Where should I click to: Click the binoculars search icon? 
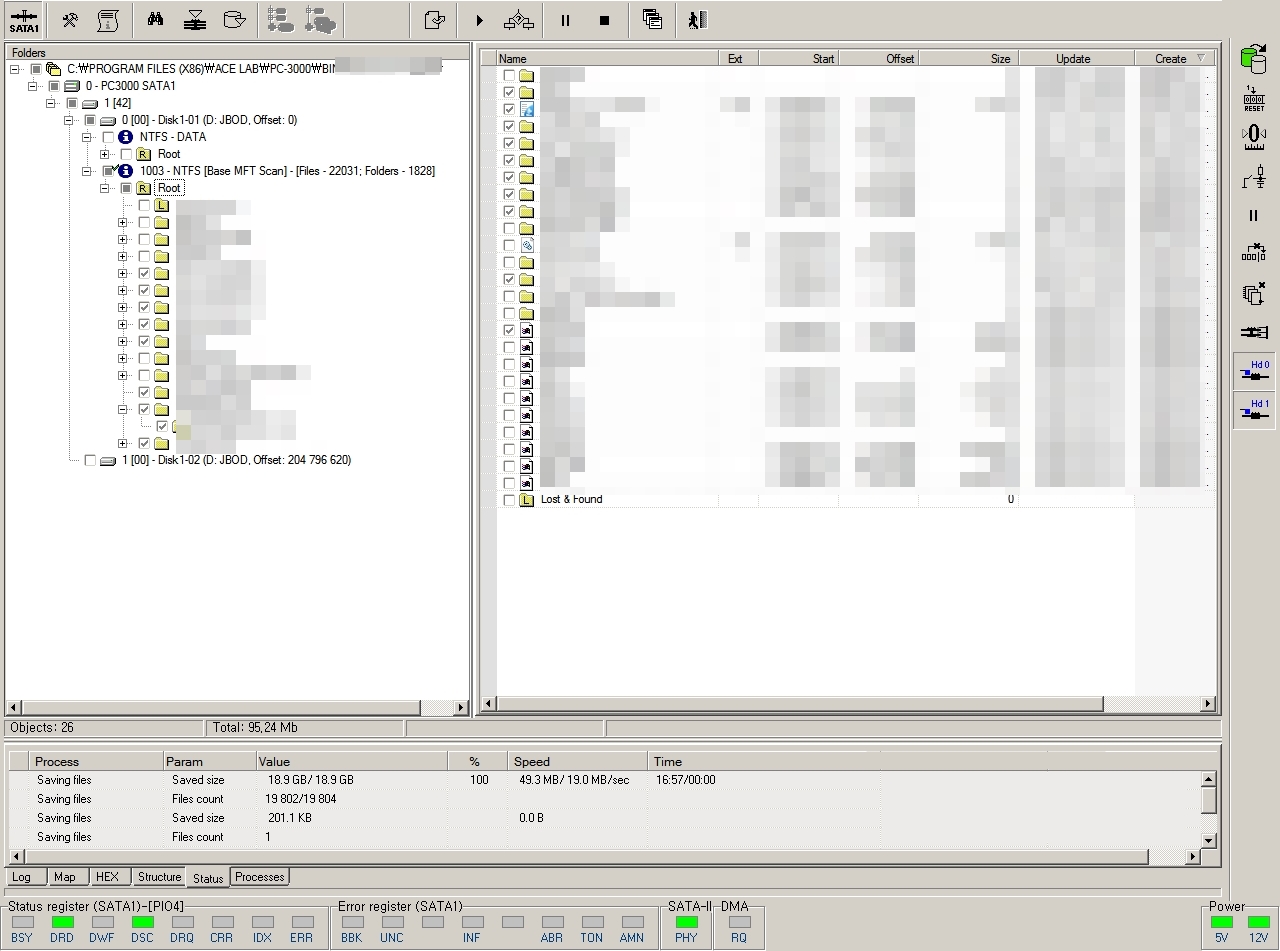155,20
